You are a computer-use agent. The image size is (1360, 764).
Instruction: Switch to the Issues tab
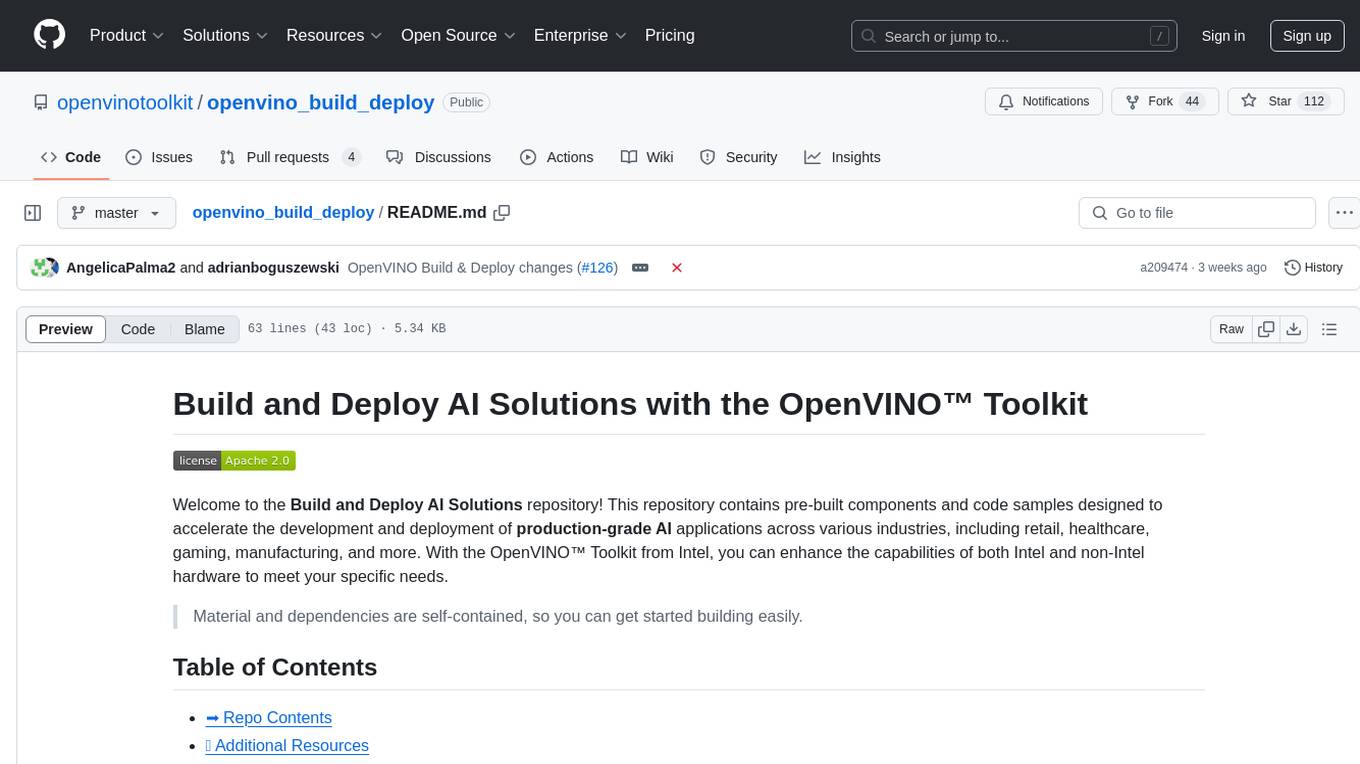159,157
